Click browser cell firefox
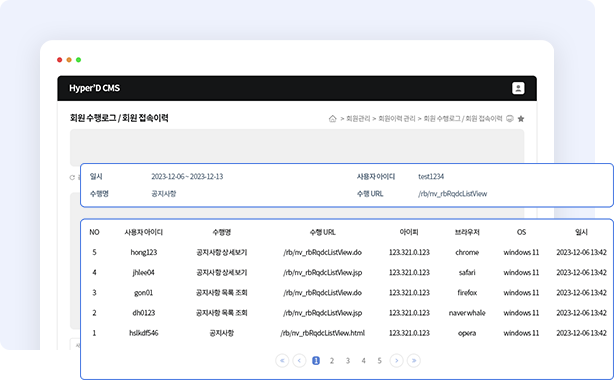614x380 pixels. 467,293
